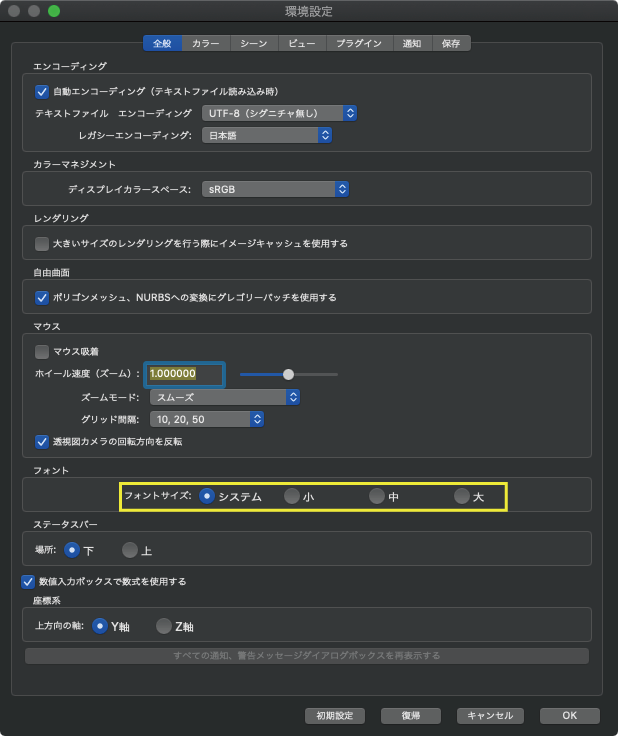Choose Z軸 as the up axis

click(x=164, y=626)
